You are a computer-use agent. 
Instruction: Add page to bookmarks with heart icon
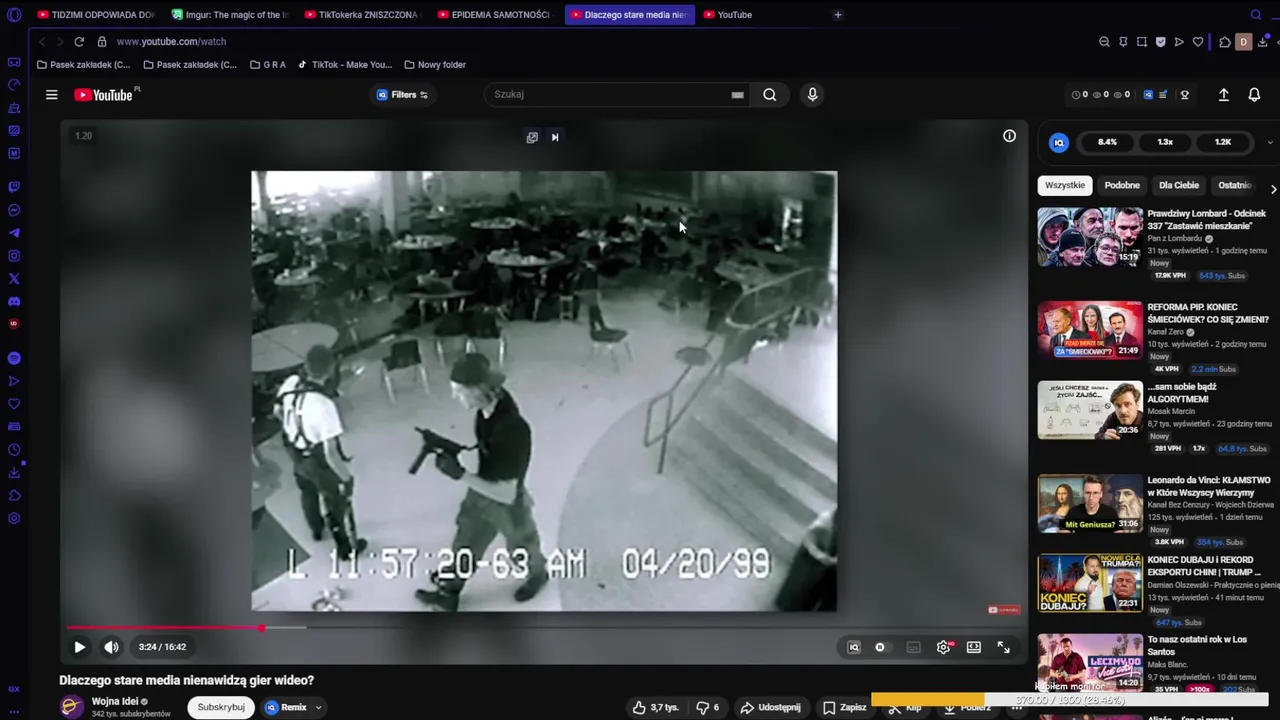1198,42
